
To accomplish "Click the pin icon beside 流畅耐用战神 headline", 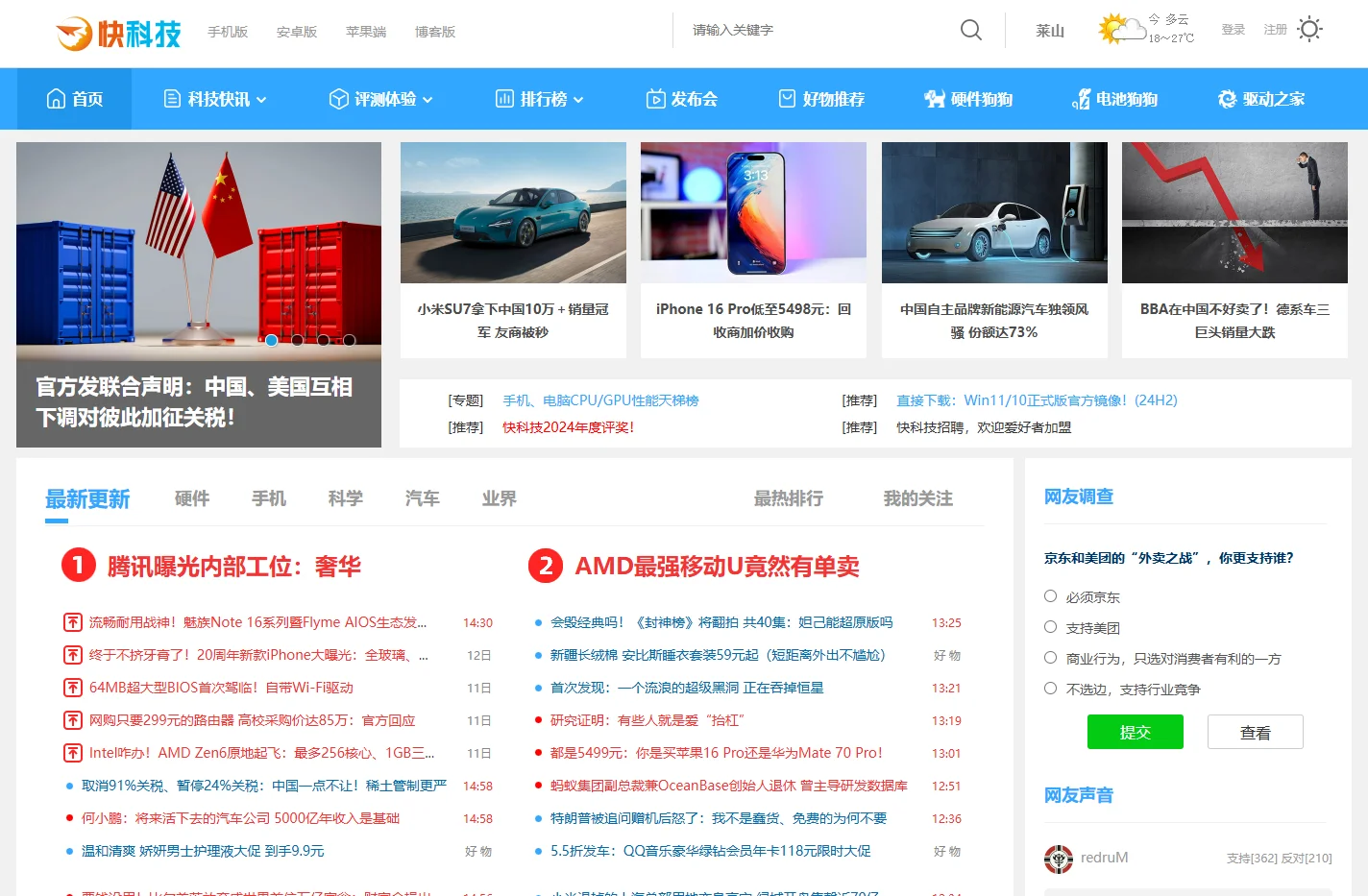I will click(x=72, y=622).
